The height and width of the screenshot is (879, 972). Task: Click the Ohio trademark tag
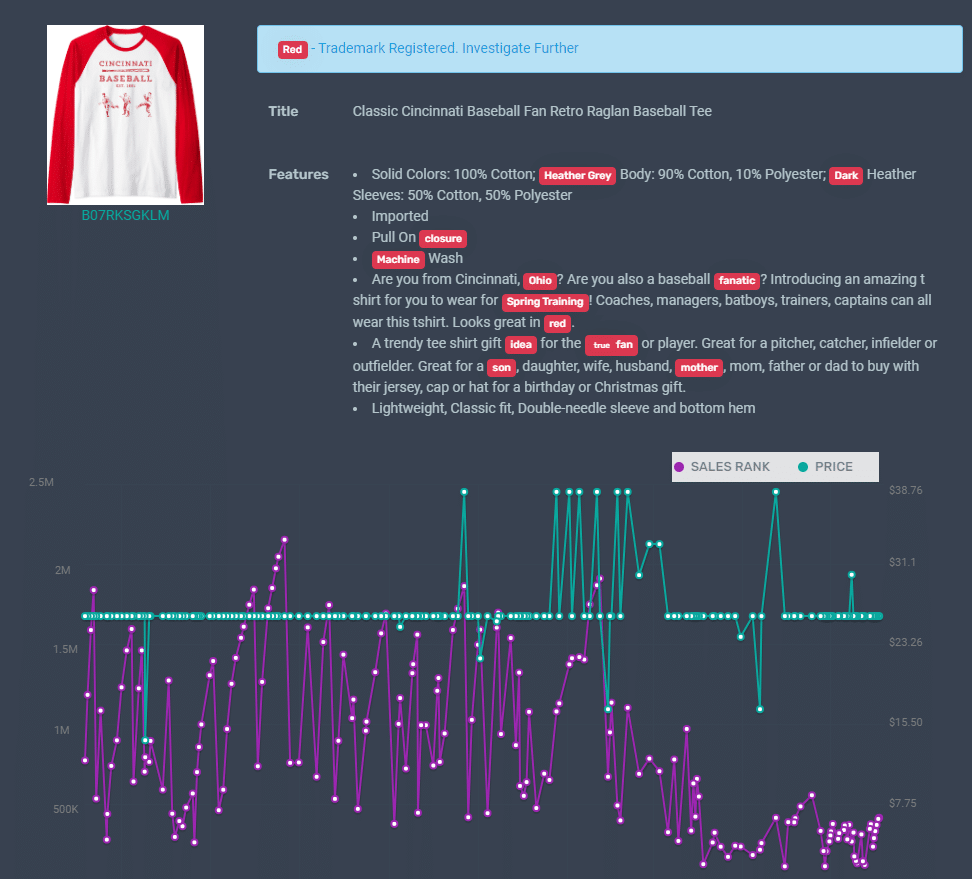point(540,281)
